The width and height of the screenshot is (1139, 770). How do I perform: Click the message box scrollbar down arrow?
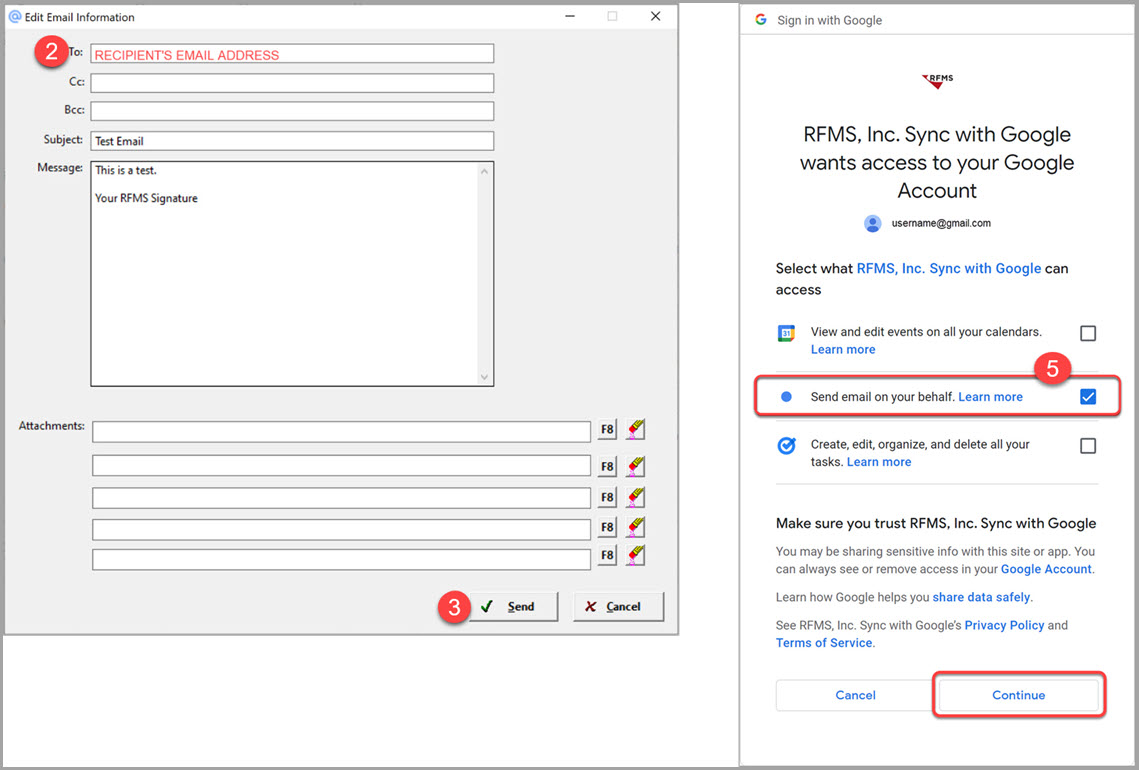pos(485,377)
